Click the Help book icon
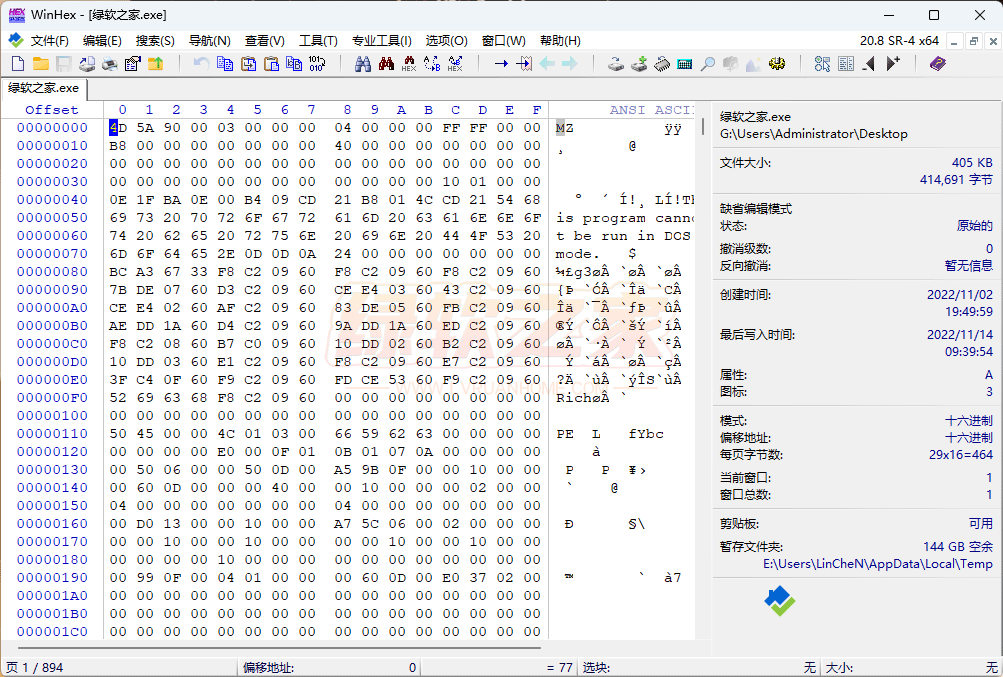Image resolution: width=1003 pixels, height=677 pixels. (x=937, y=64)
